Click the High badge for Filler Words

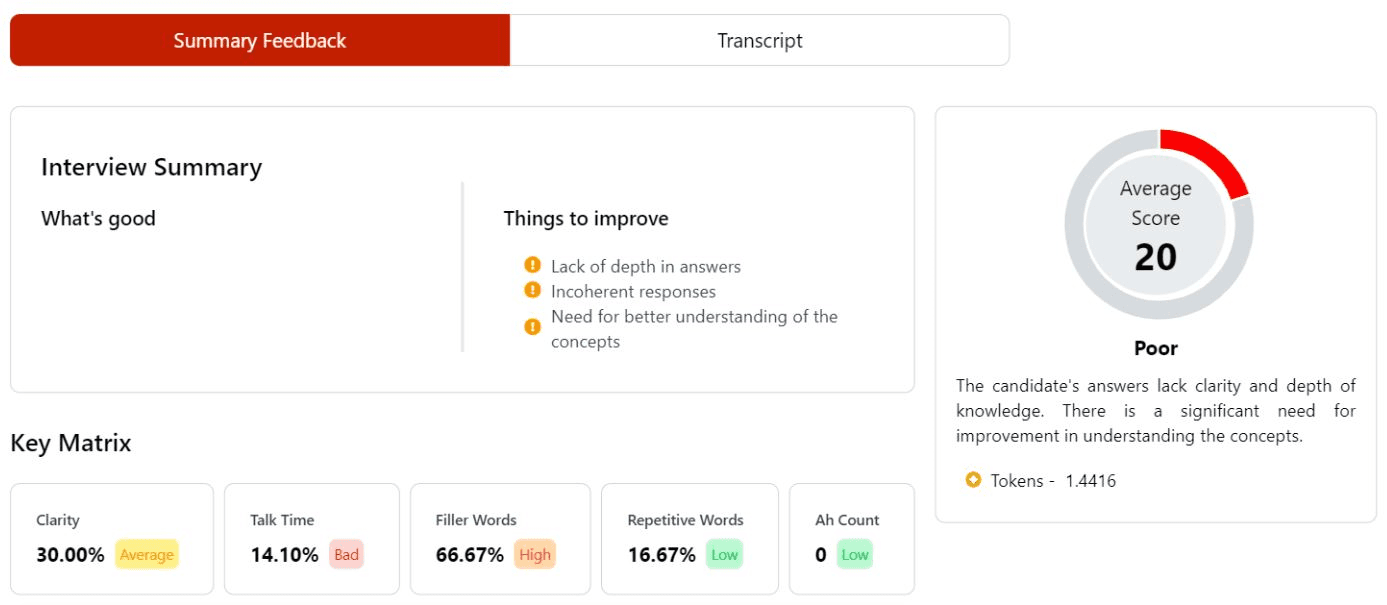point(535,555)
